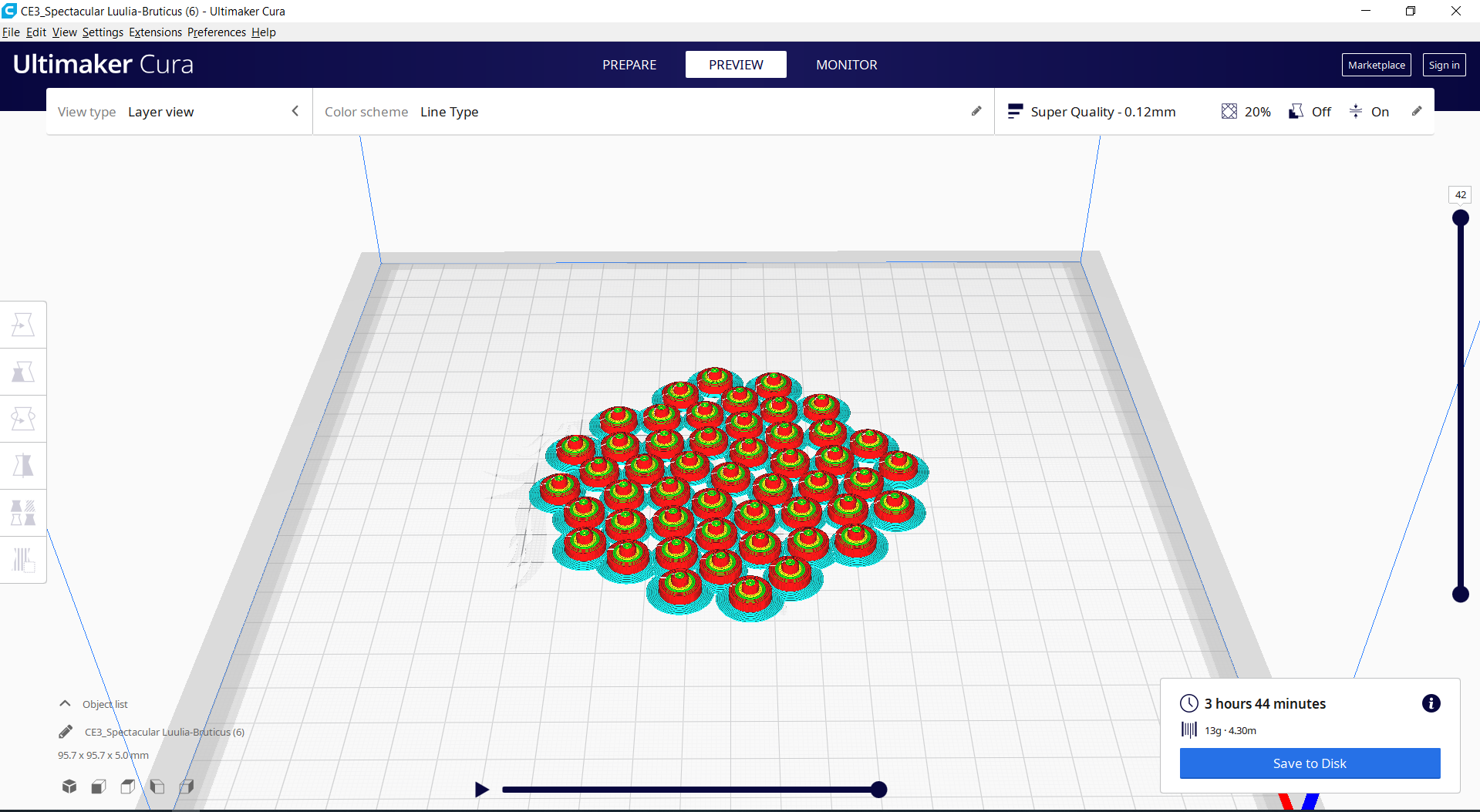Click the Save to Disk button

(1309, 763)
